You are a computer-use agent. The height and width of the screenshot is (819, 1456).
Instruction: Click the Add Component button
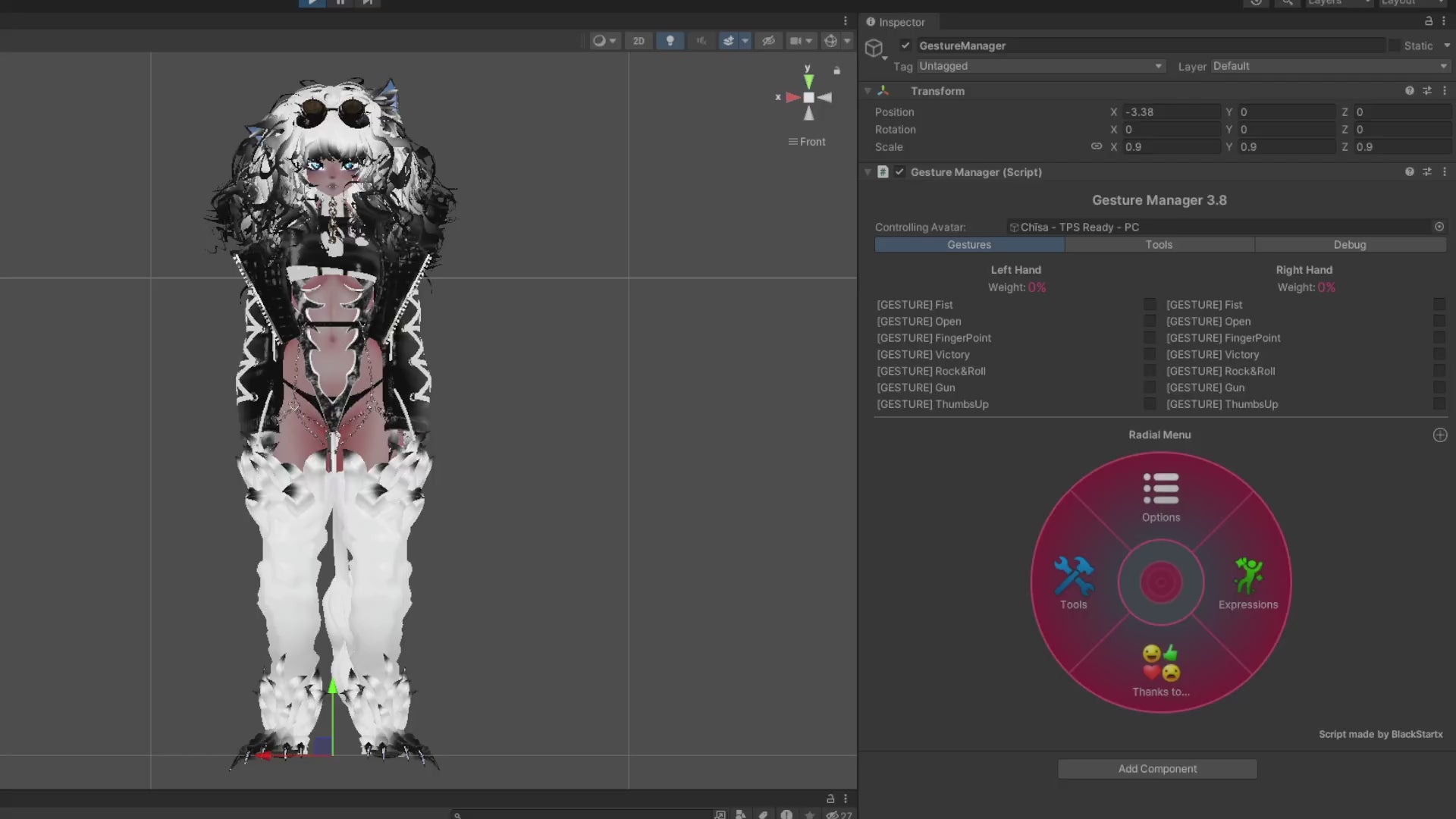pos(1157,769)
